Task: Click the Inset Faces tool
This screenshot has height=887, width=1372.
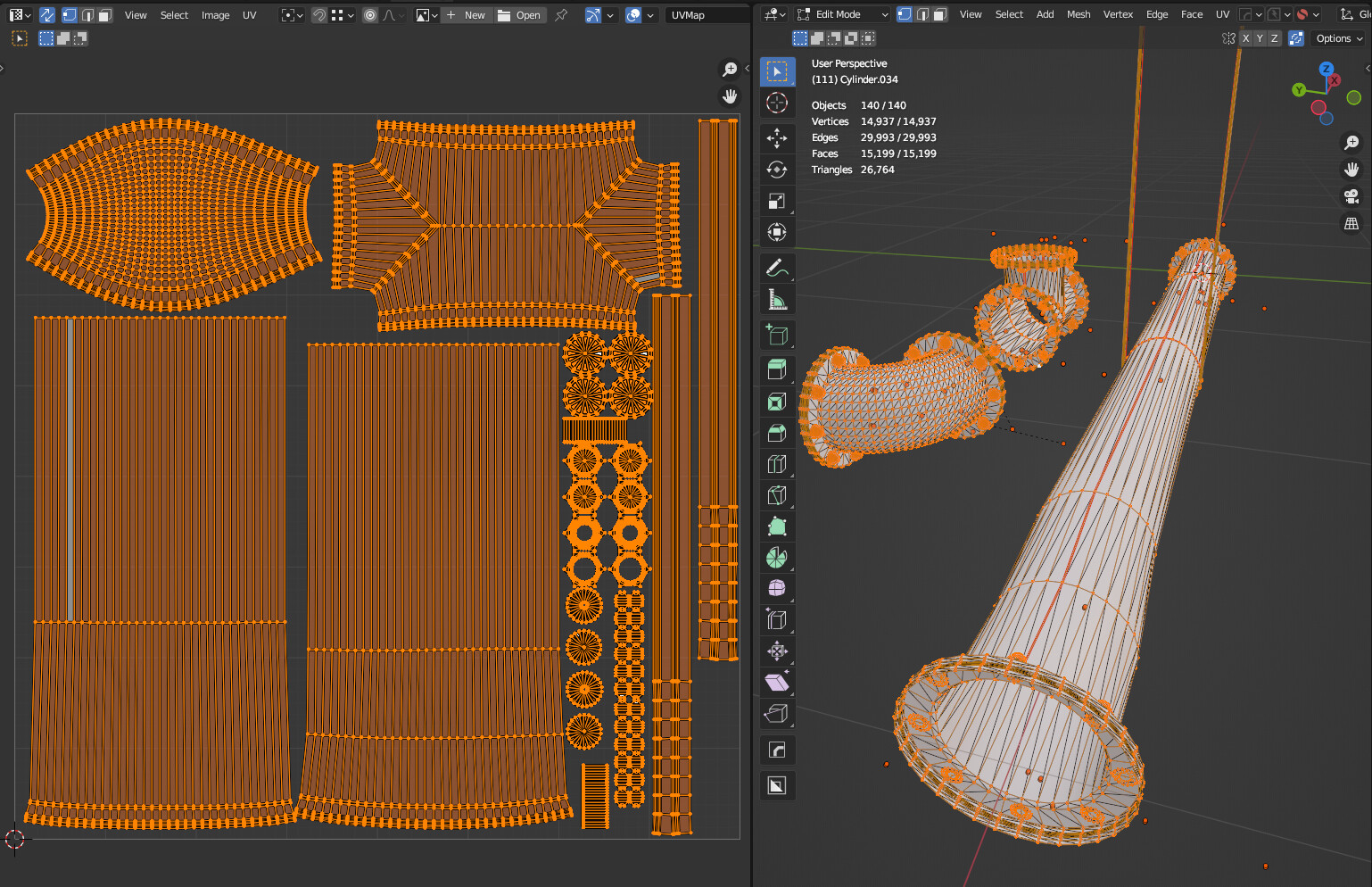Action: [x=777, y=402]
